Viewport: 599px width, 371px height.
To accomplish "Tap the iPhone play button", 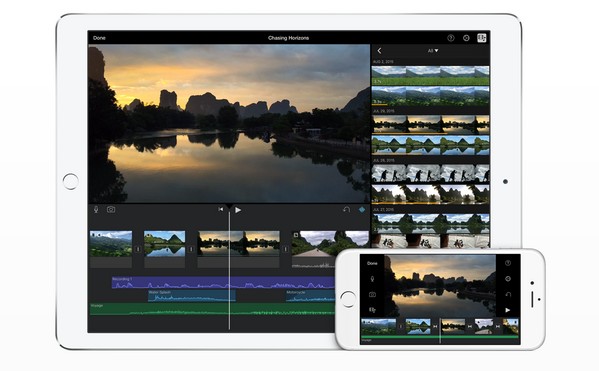I will click(508, 310).
